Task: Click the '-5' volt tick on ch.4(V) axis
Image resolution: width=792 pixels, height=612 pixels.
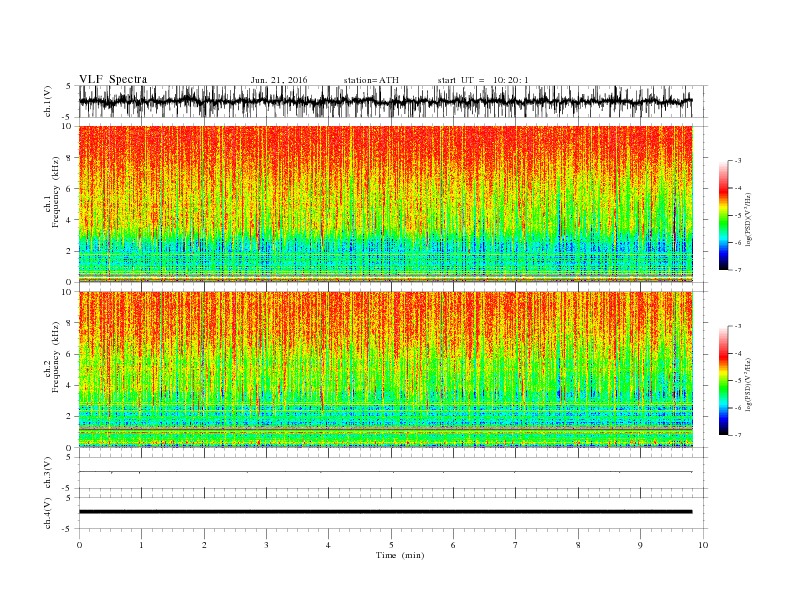Action: click(68, 529)
